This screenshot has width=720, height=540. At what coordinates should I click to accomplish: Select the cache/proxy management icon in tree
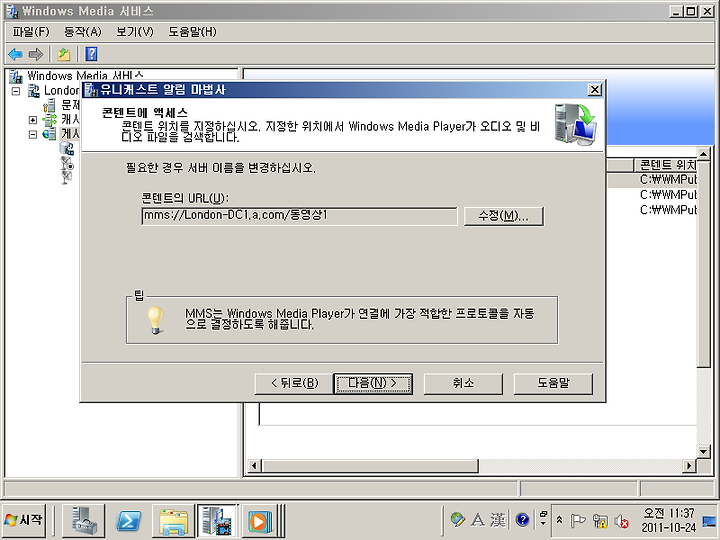click(x=49, y=120)
